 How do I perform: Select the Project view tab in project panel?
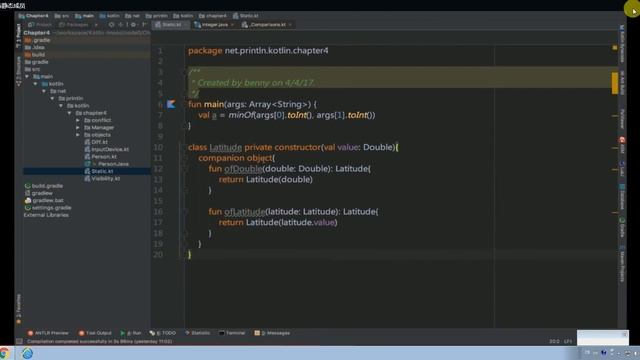pos(40,25)
